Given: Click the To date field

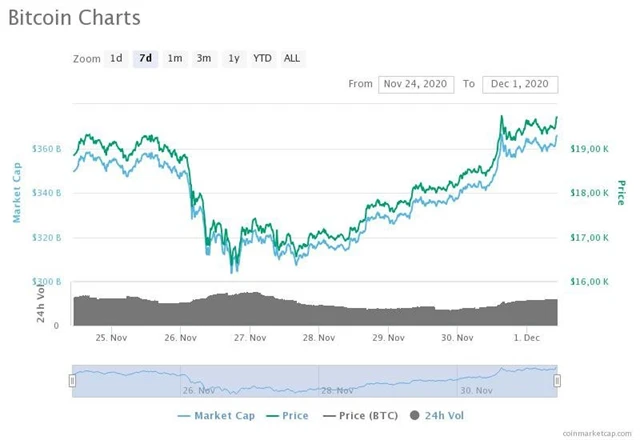Looking at the screenshot, I should (x=520, y=84).
